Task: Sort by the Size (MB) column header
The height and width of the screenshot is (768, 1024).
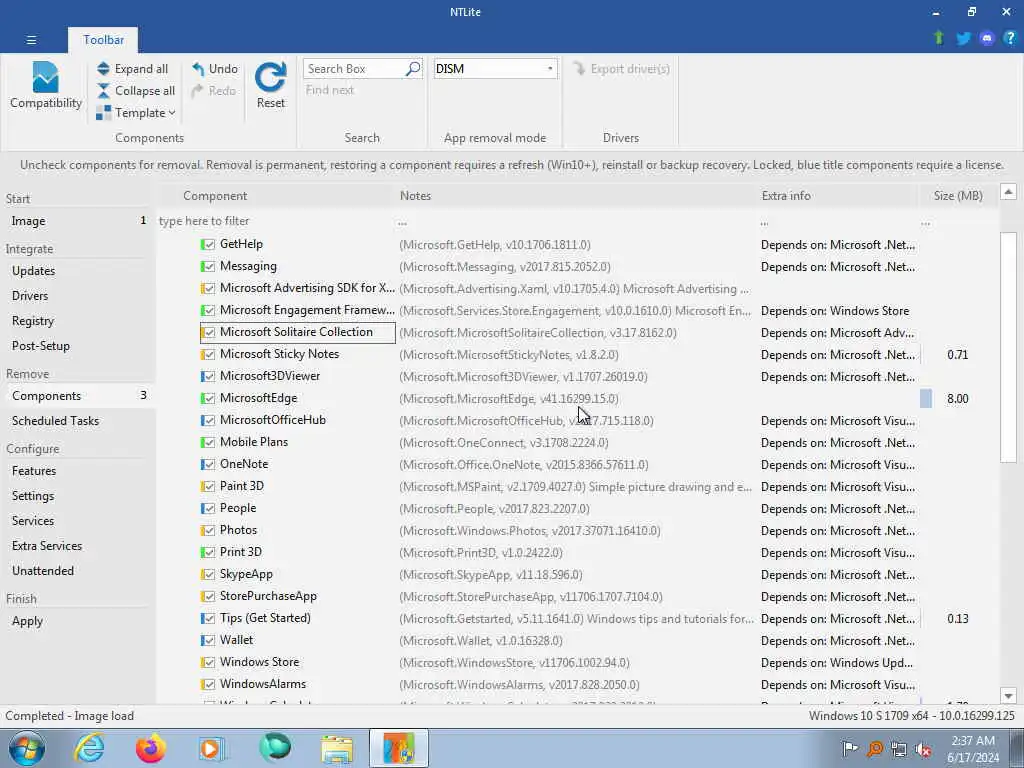Action: point(958,196)
